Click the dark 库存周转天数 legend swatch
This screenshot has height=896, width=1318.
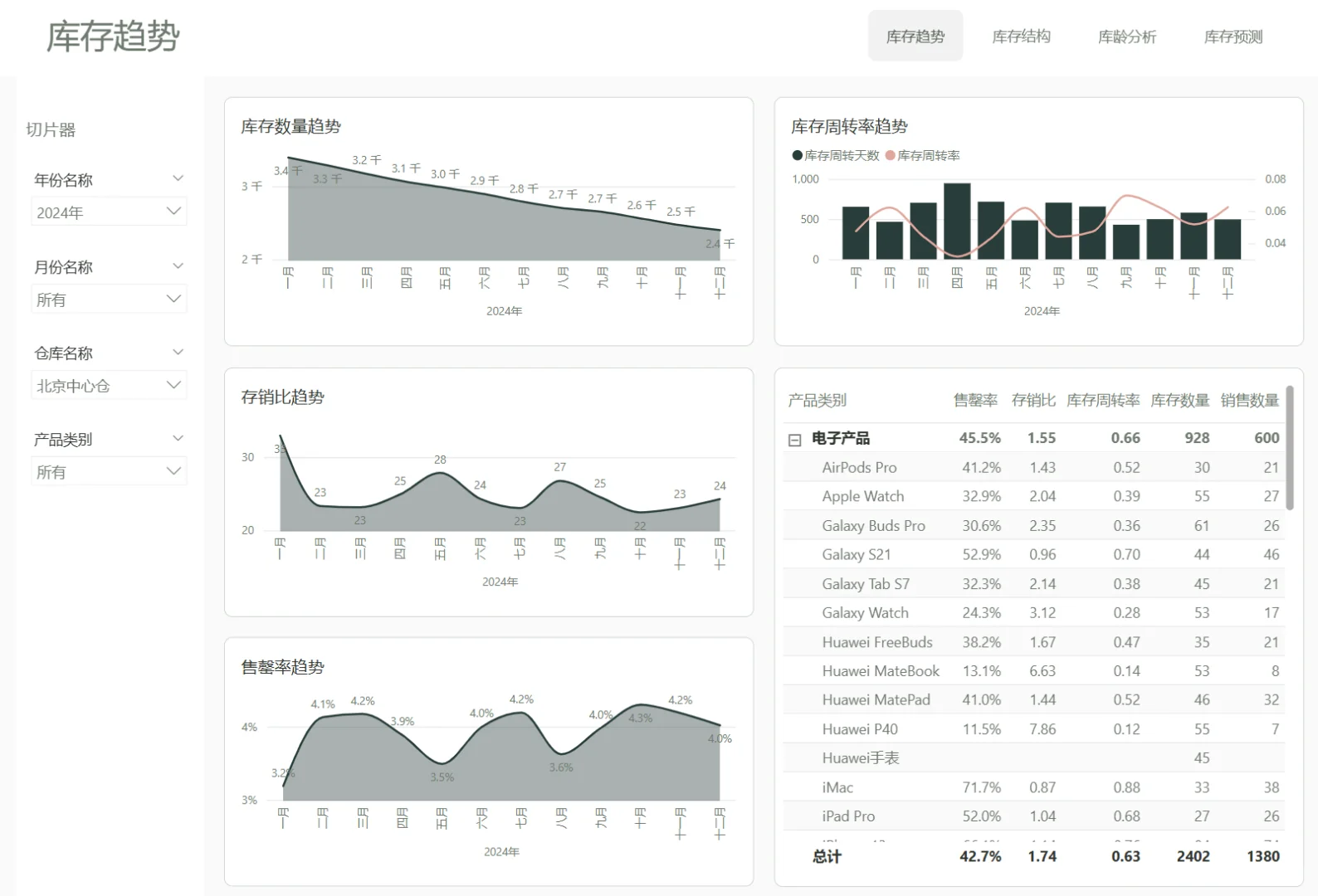pos(798,155)
